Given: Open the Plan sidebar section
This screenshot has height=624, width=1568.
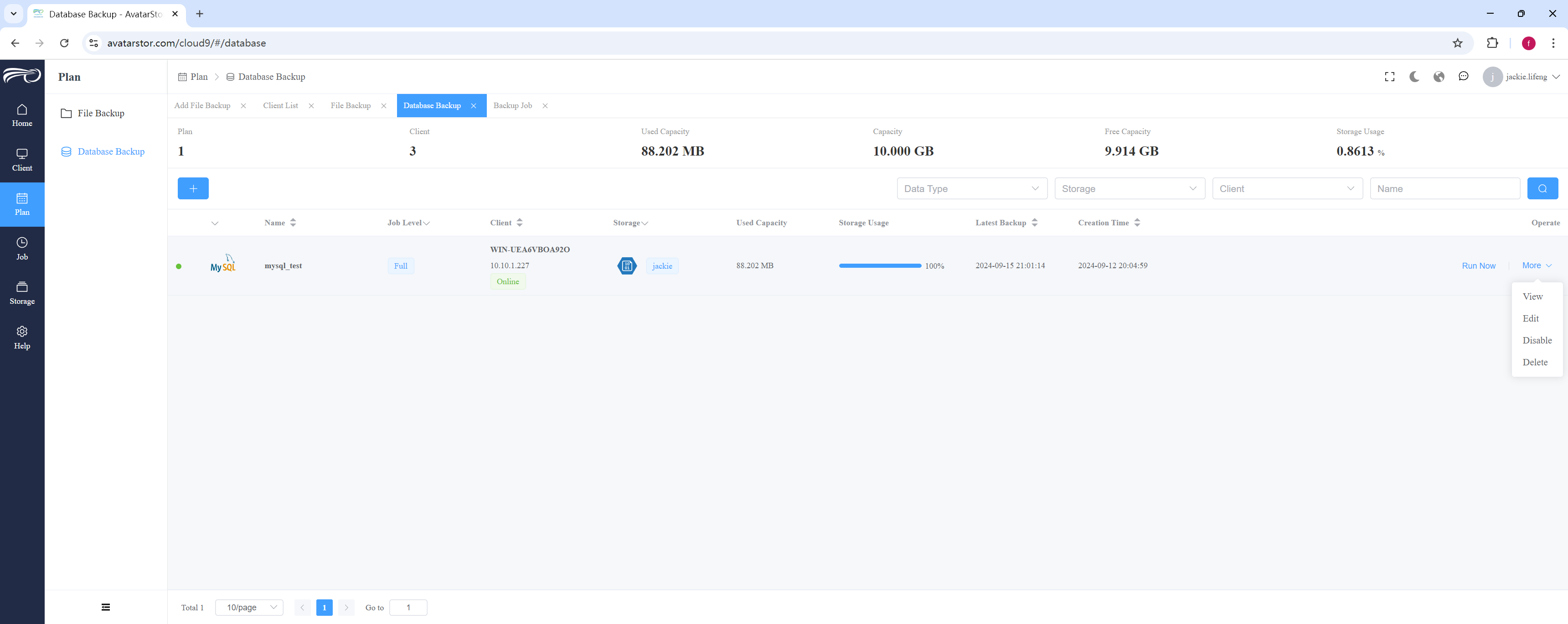Looking at the screenshot, I should coord(22,204).
